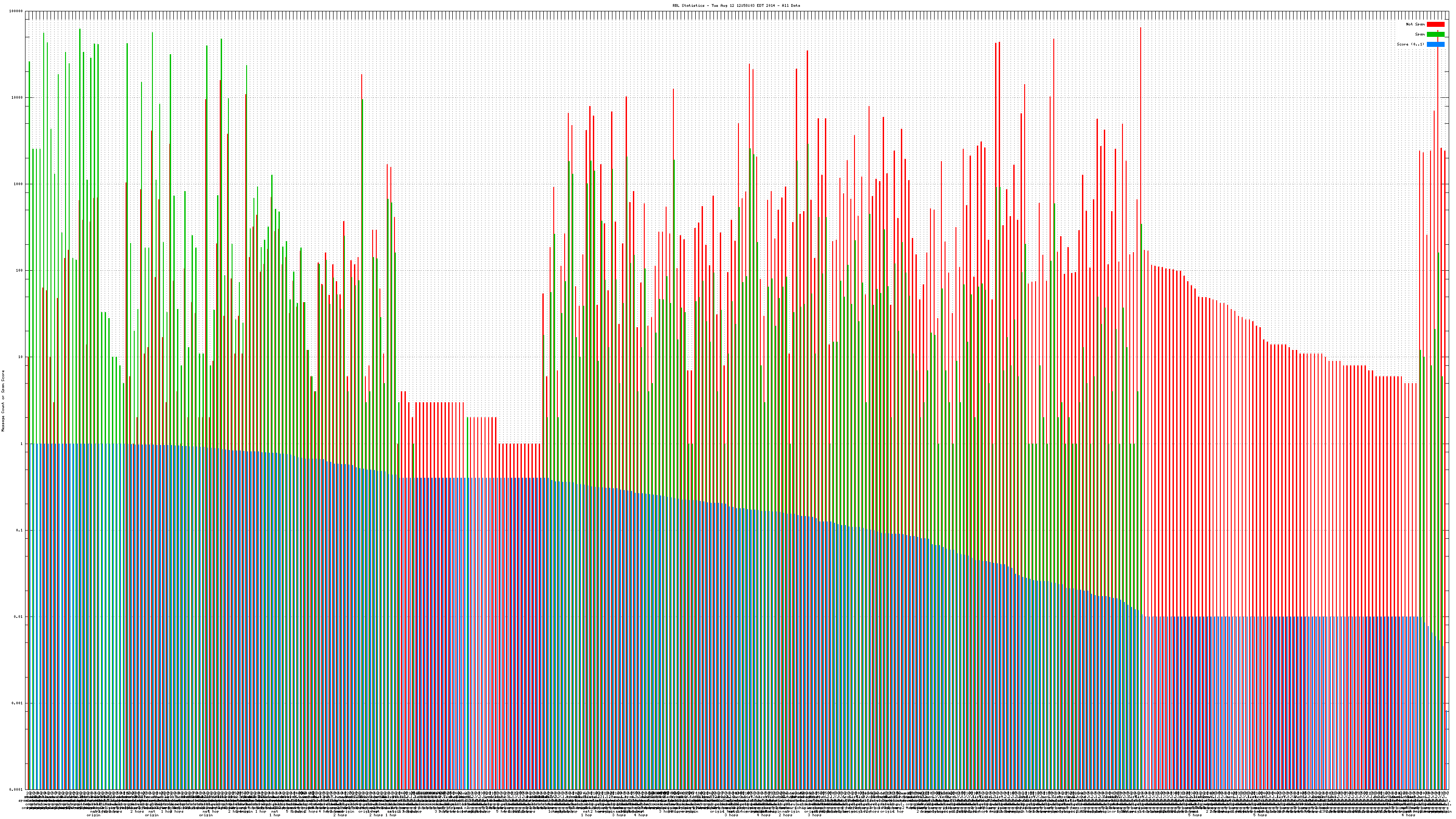This screenshot has width=1456, height=819.
Task: Click the 1 y-axis tick label
Action: (22, 444)
